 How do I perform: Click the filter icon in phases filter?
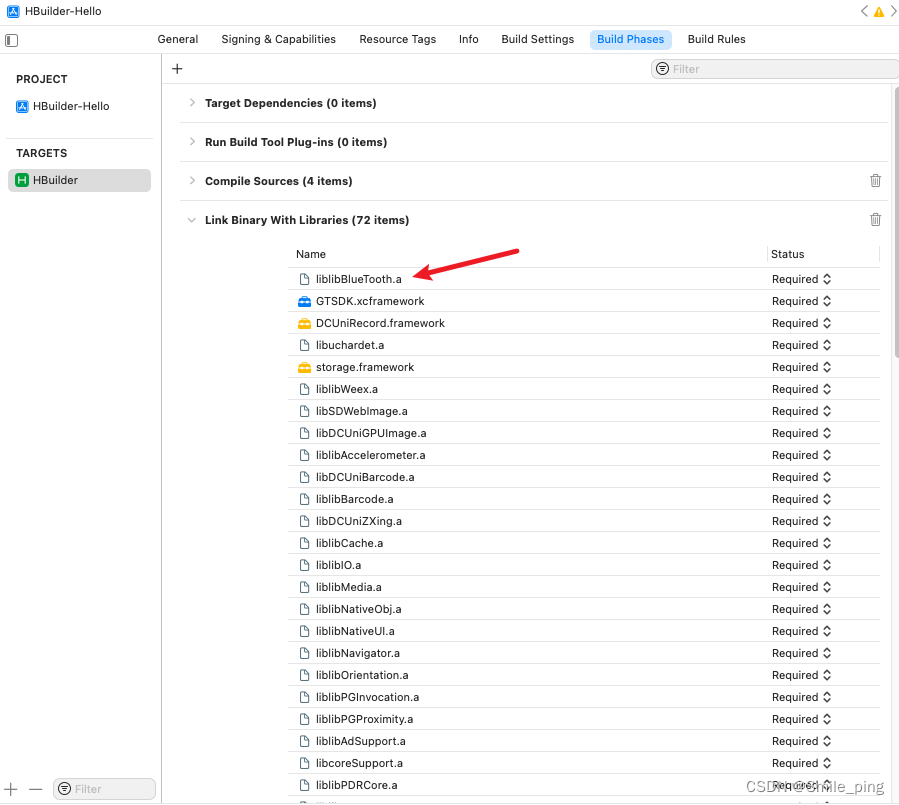click(x=662, y=69)
